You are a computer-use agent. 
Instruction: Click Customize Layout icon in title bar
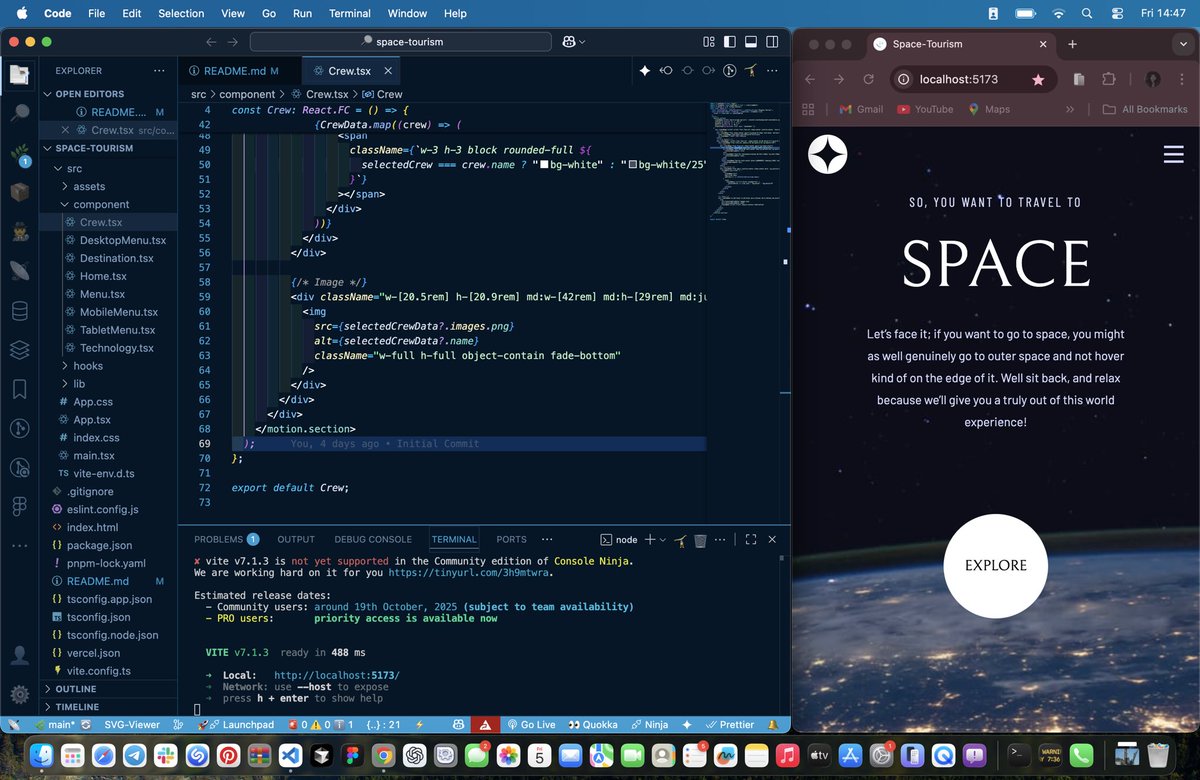point(708,42)
